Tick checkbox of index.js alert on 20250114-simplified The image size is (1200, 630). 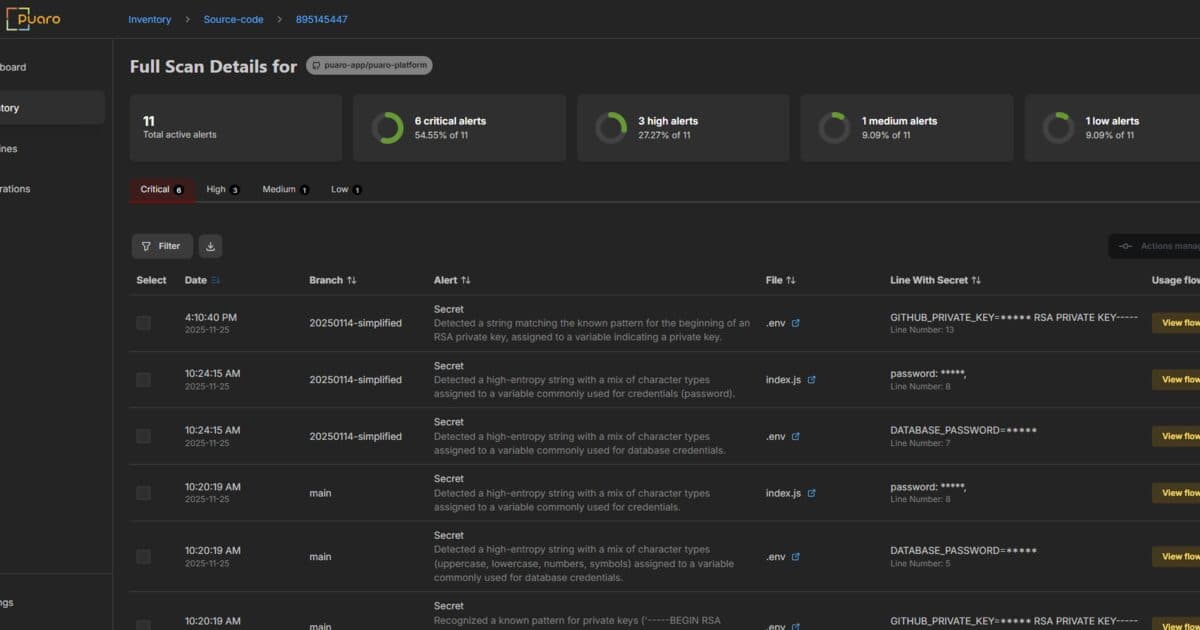(x=143, y=380)
